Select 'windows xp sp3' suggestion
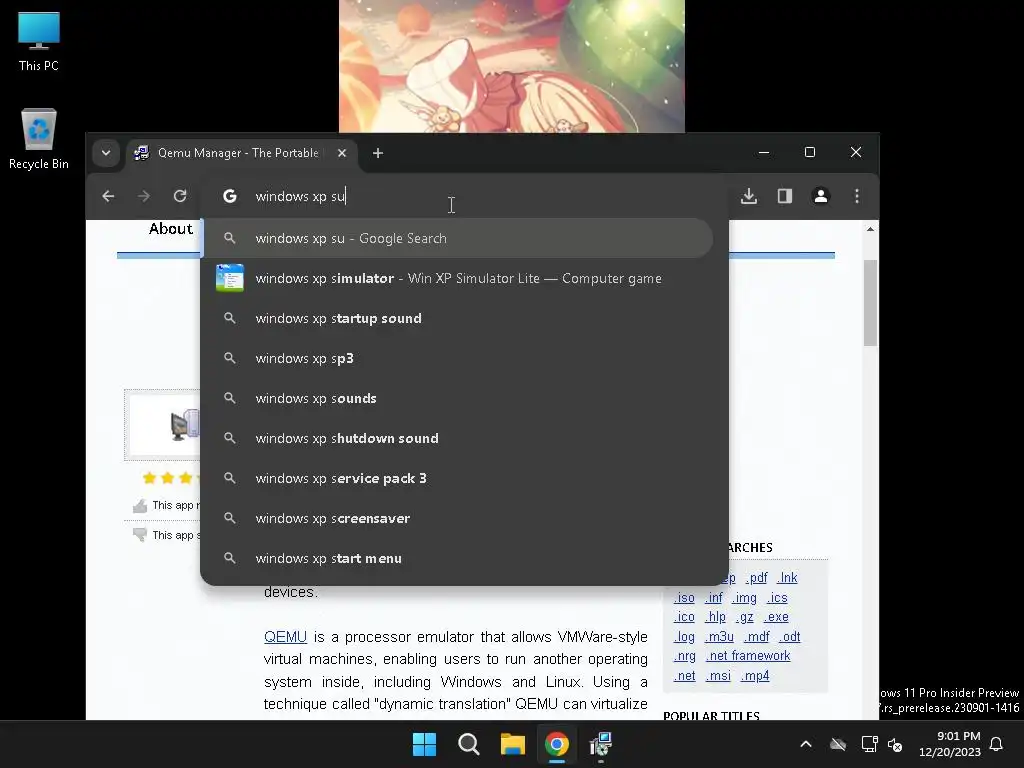The height and width of the screenshot is (768, 1024). click(456, 358)
